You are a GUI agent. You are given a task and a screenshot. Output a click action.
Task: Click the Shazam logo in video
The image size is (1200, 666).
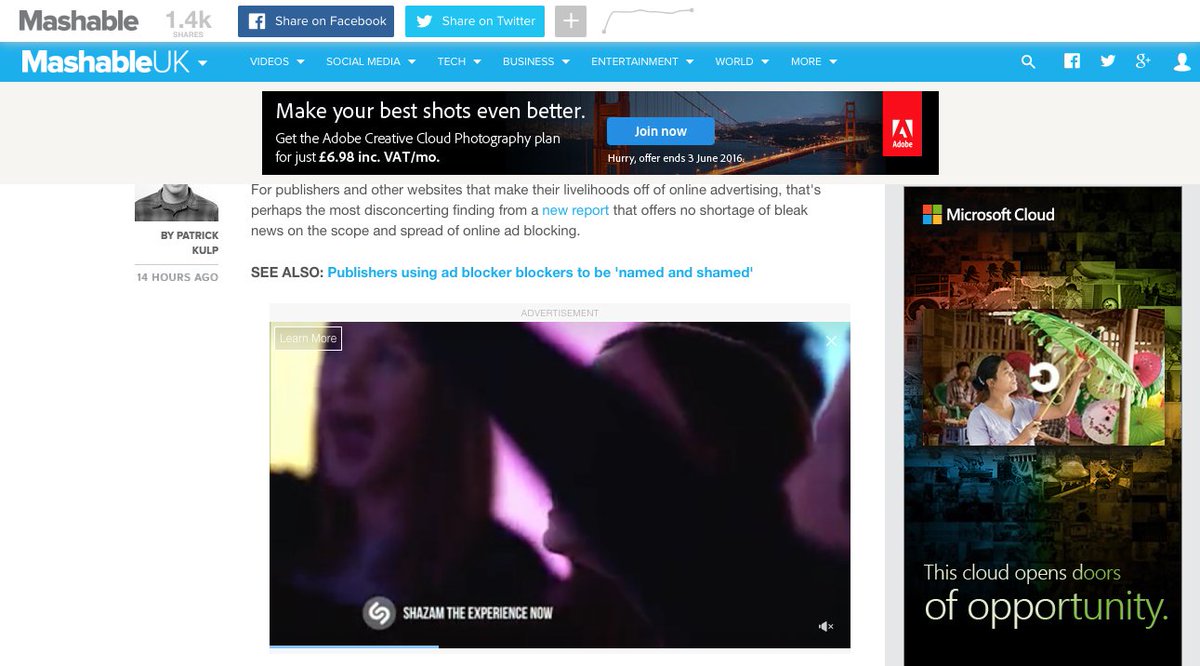tap(379, 612)
